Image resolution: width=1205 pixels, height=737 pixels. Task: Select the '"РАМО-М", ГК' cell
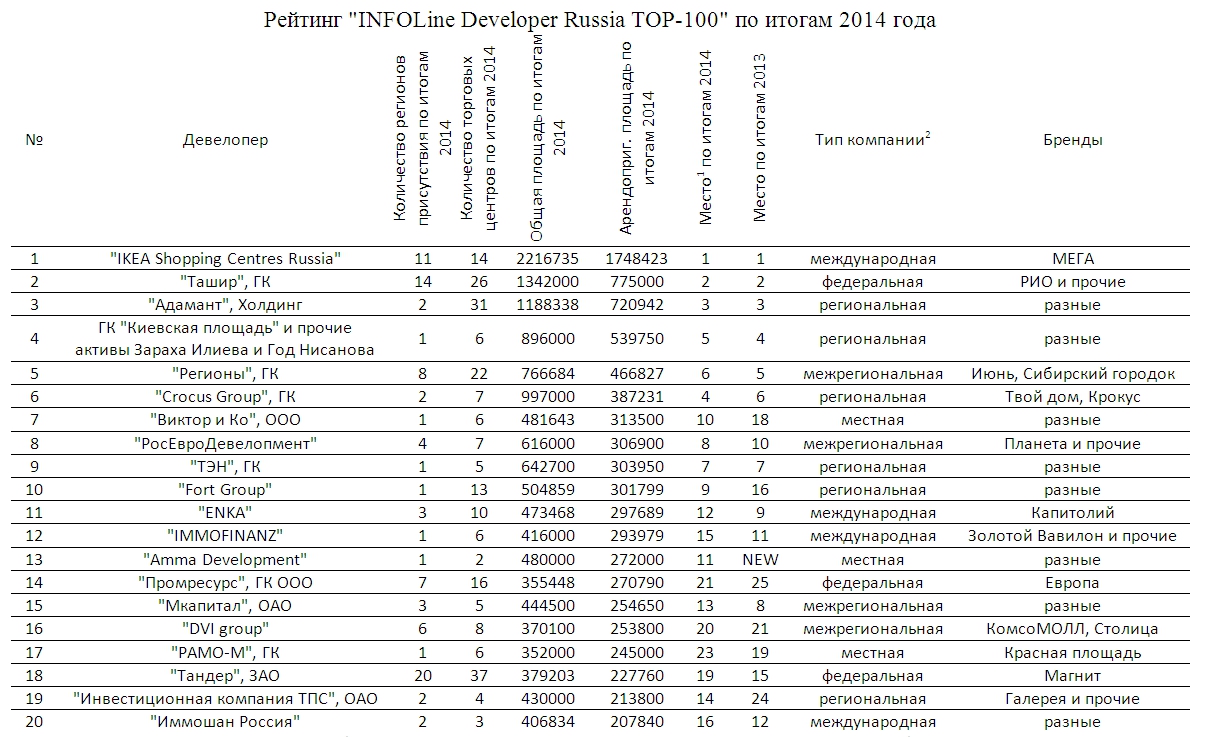click(225, 652)
